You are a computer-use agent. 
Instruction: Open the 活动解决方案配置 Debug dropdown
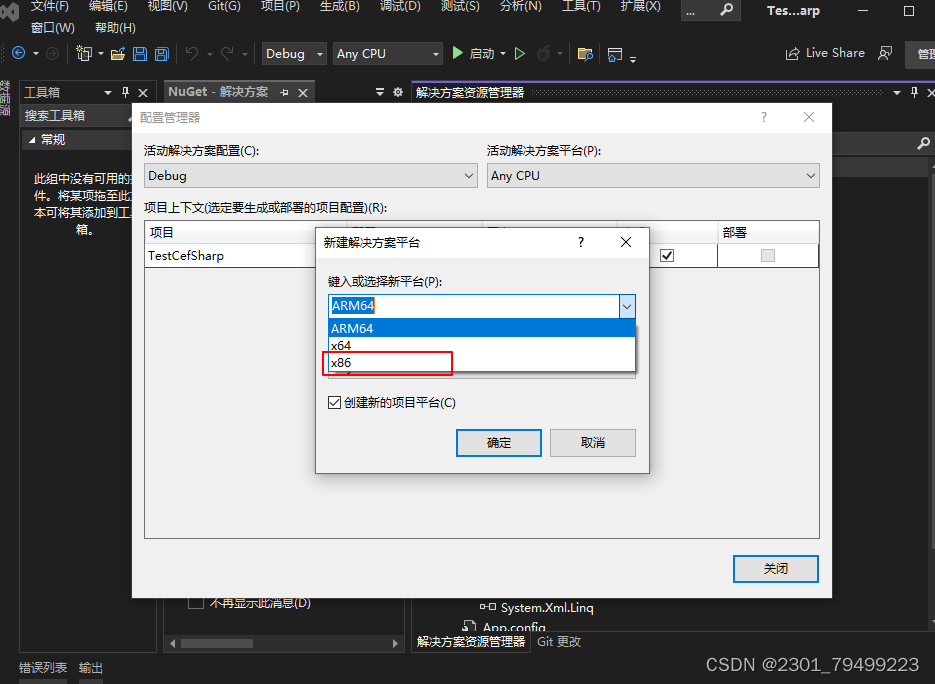coord(468,175)
